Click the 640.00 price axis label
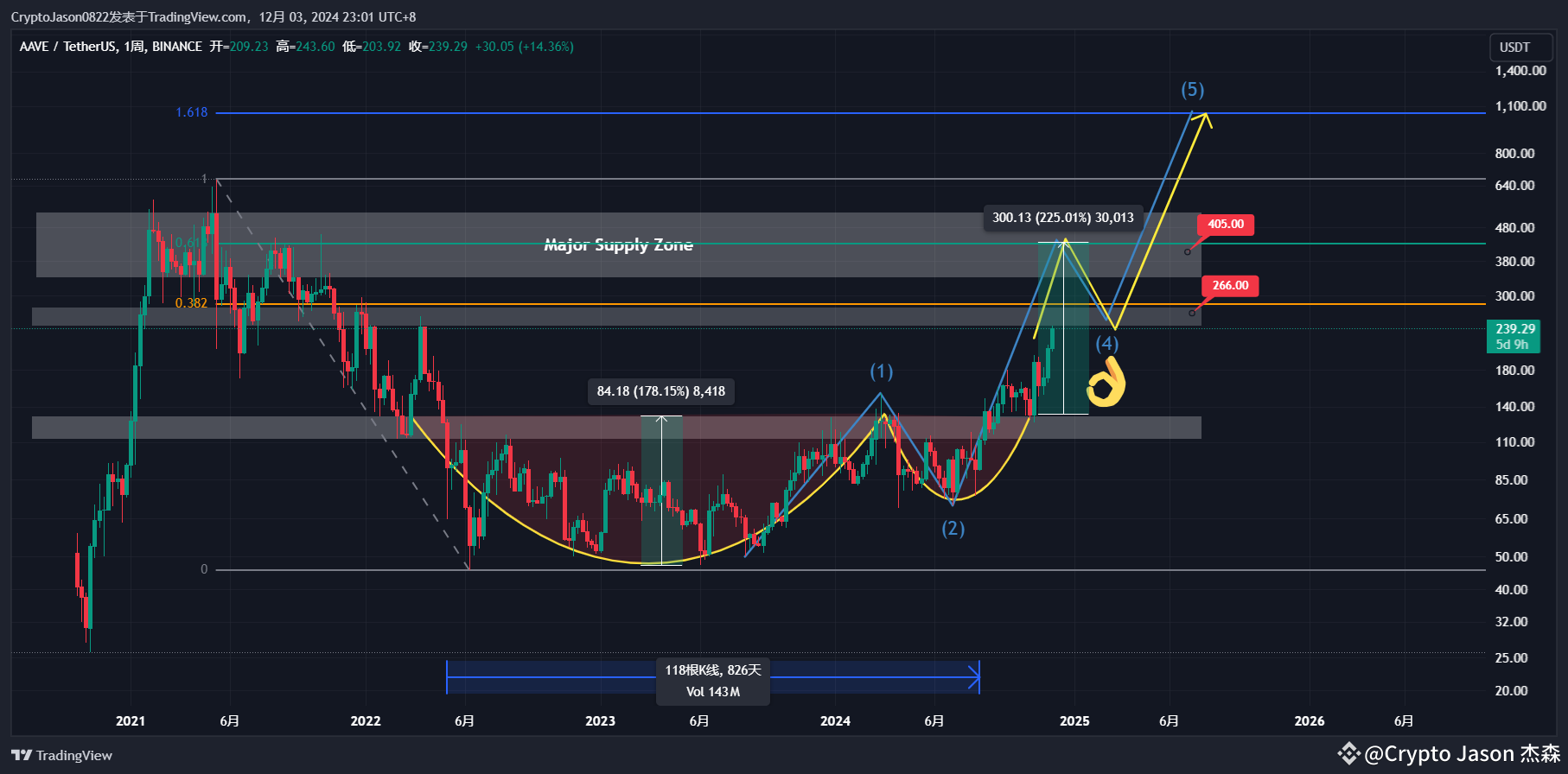The height and width of the screenshot is (774, 1568). tap(1515, 186)
